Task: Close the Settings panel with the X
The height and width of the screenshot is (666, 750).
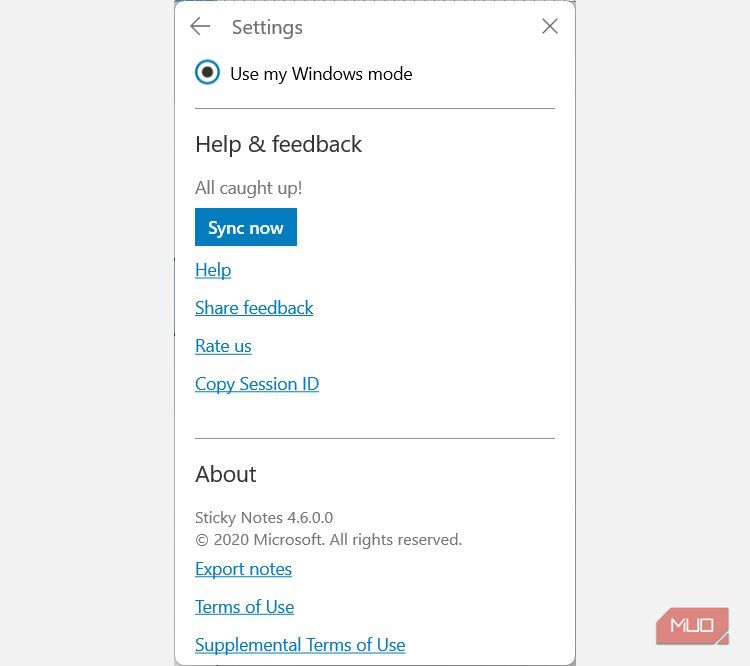Action: [x=550, y=27]
